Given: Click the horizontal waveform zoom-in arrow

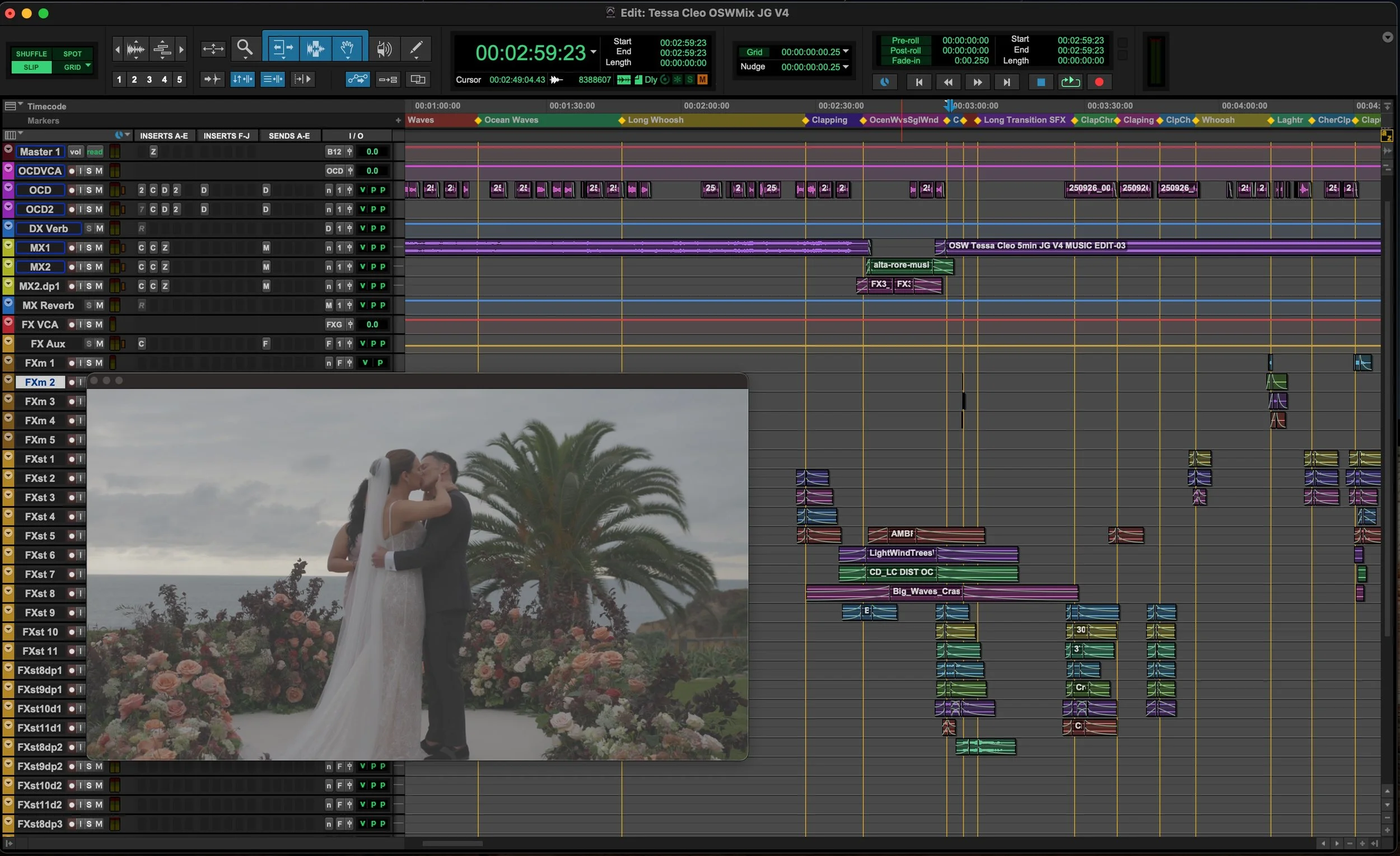Looking at the screenshot, I should 182,49.
